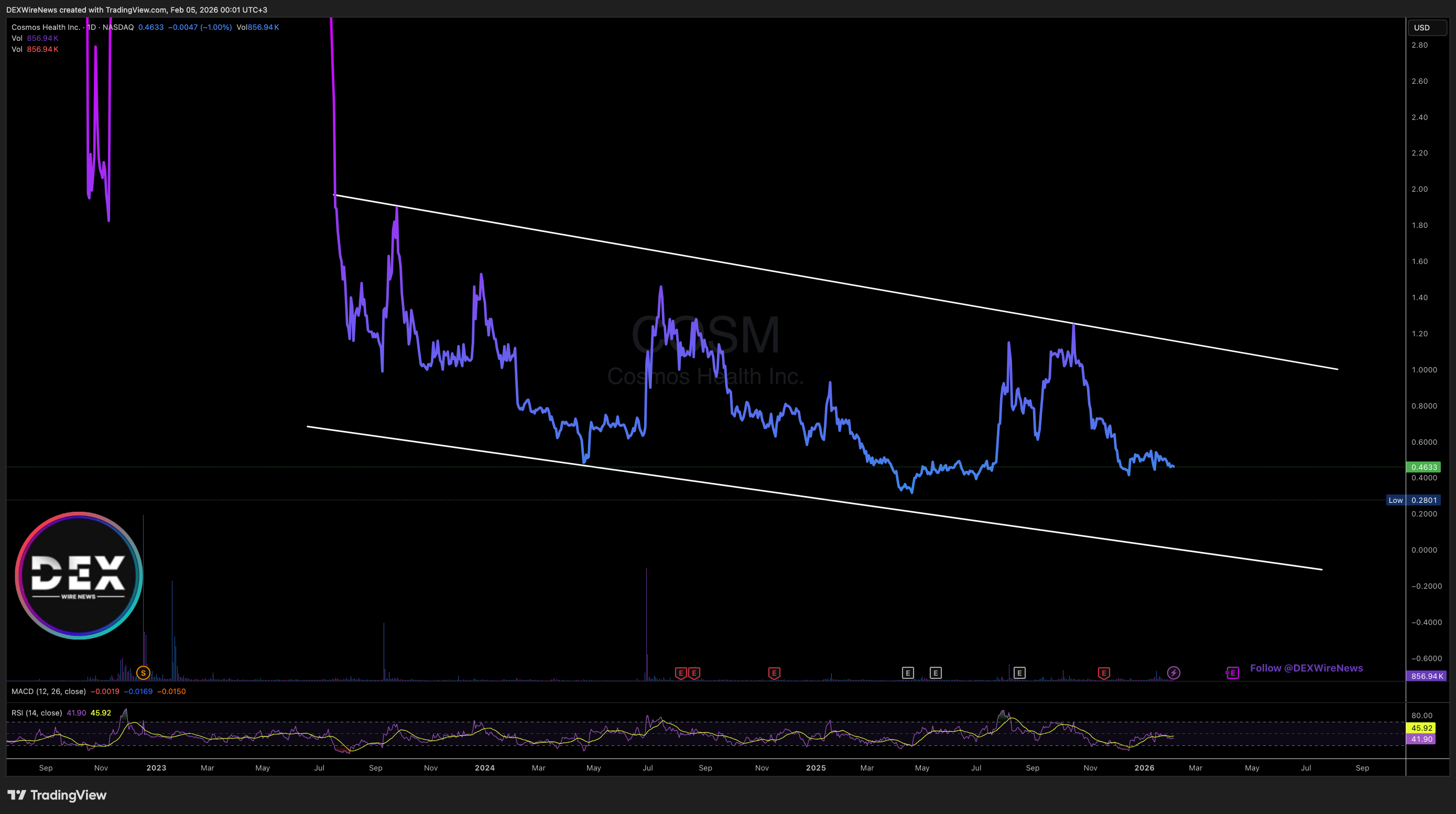The width and height of the screenshot is (1456, 814).
Task: Click the first gray earnings marker near April 2025
Action: click(907, 673)
